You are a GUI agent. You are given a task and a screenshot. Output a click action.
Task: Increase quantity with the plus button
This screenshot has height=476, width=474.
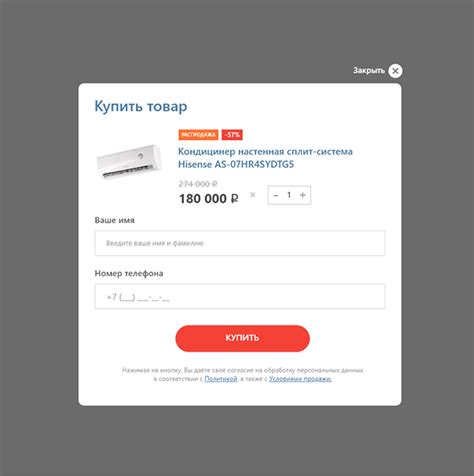coord(303,195)
